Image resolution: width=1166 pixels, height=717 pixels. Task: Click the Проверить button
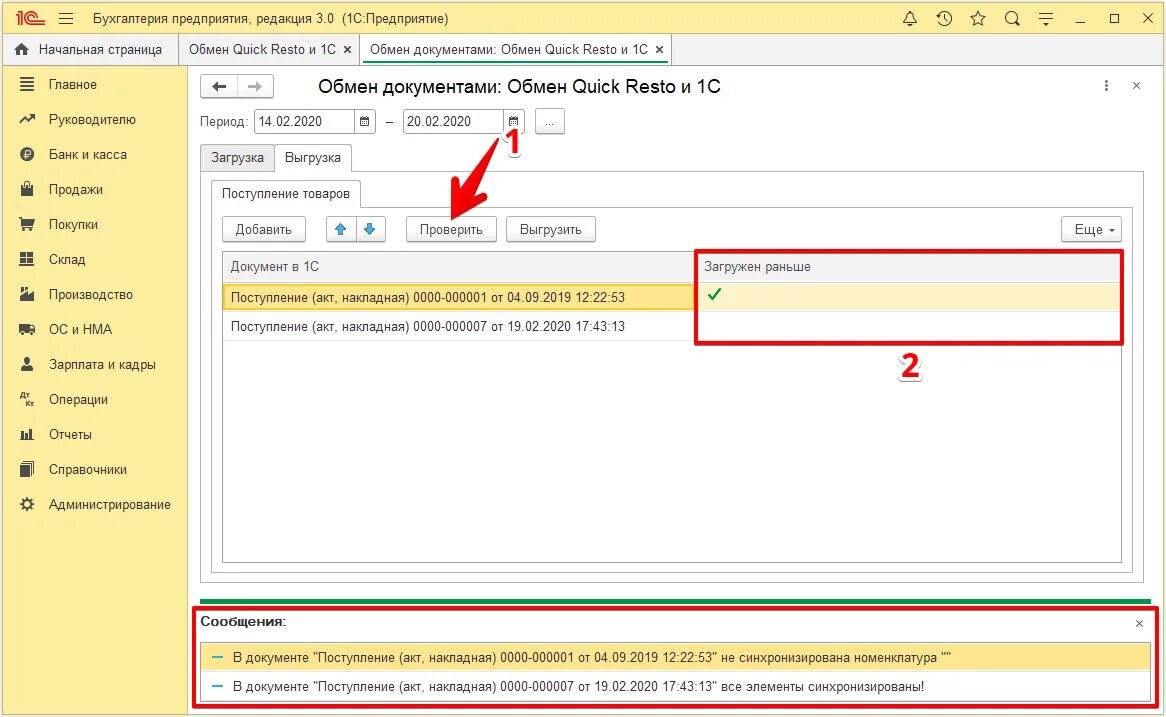pos(451,230)
